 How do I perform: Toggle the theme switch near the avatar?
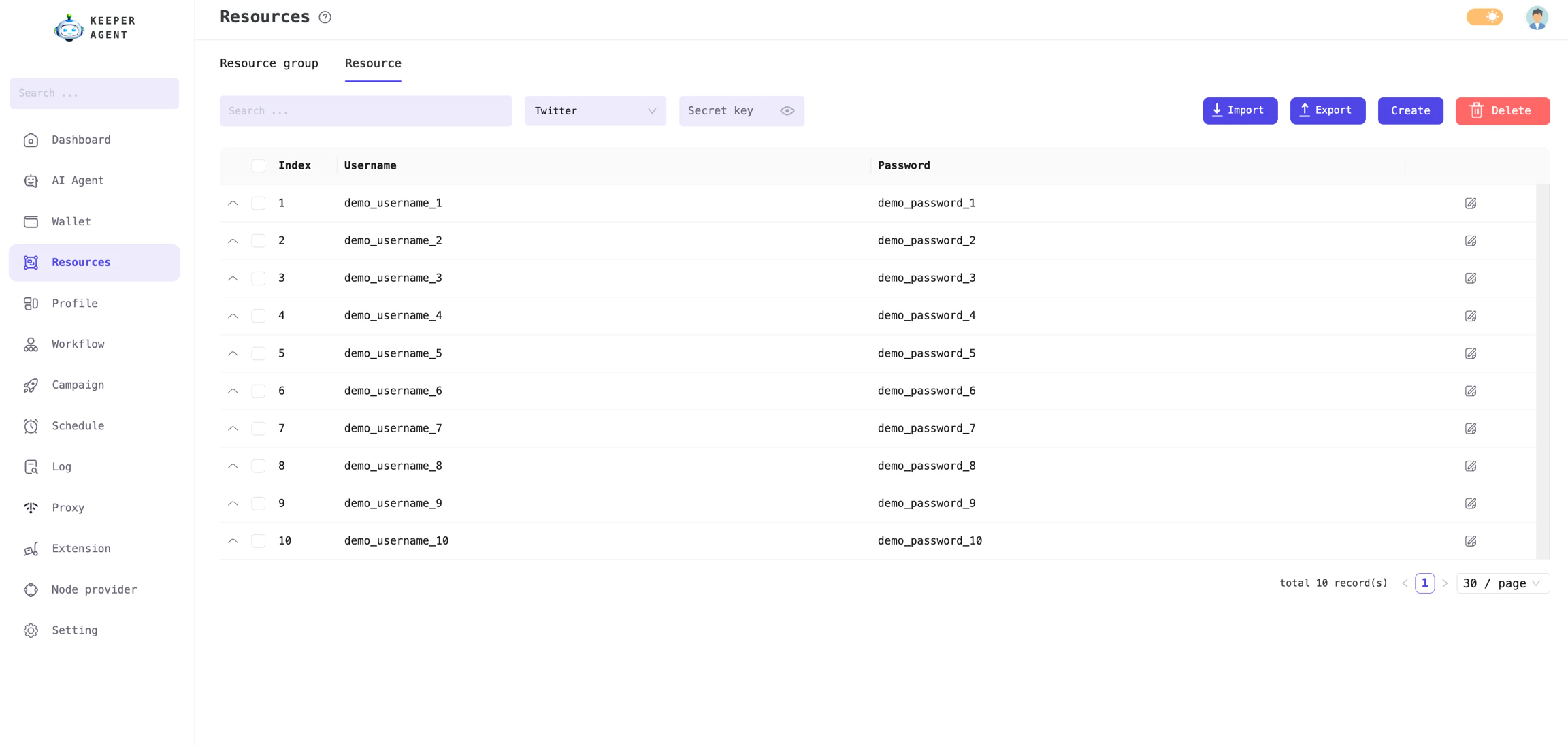[1484, 16]
